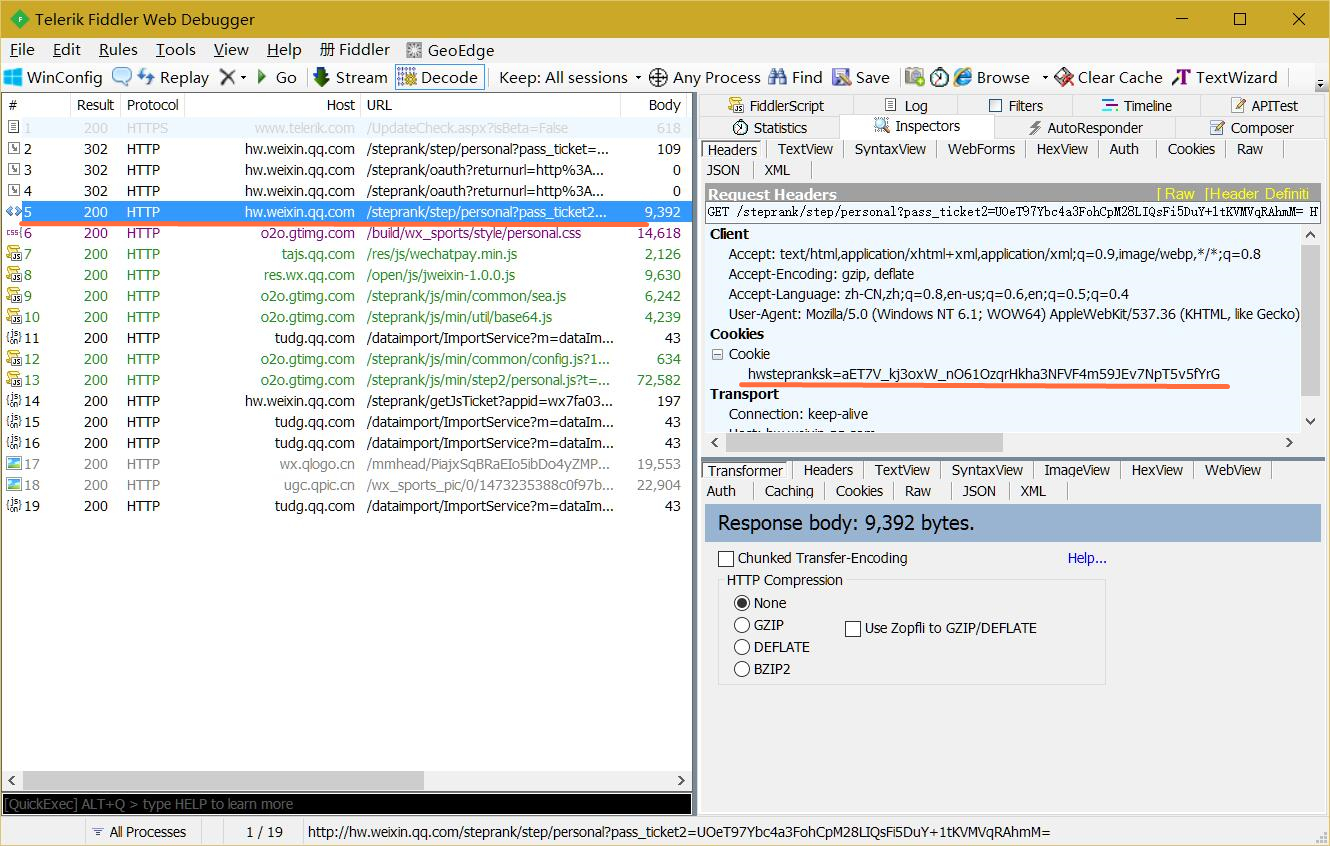Open the Tools menu
The width and height of the screenshot is (1330, 846).
click(175, 49)
